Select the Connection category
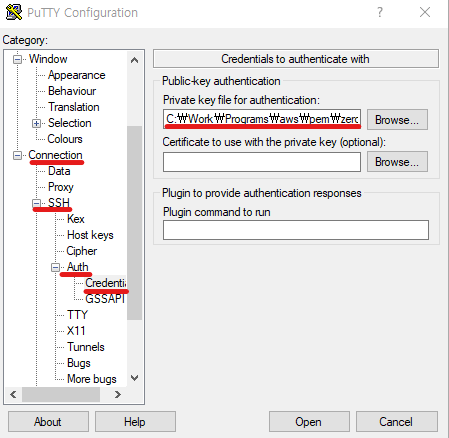The width and height of the screenshot is (449, 438). pos(55,155)
